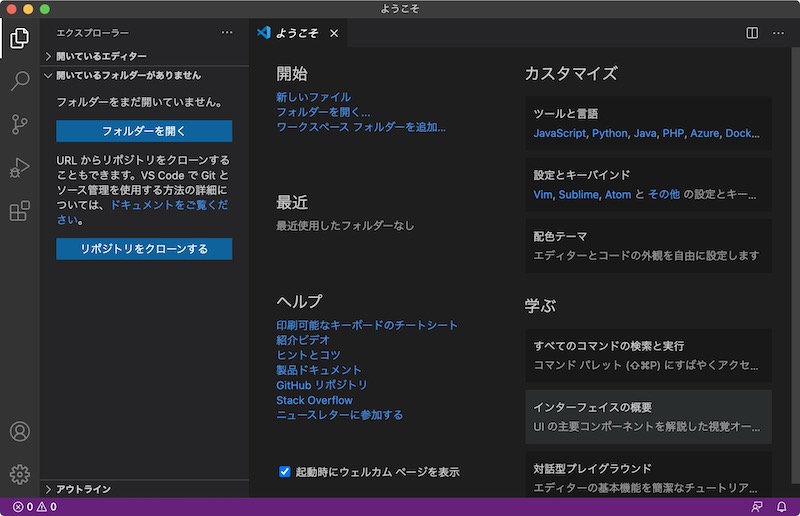
Task: Open the 配色テーマ card
Action: pyautogui.click(x=648, y=246)
